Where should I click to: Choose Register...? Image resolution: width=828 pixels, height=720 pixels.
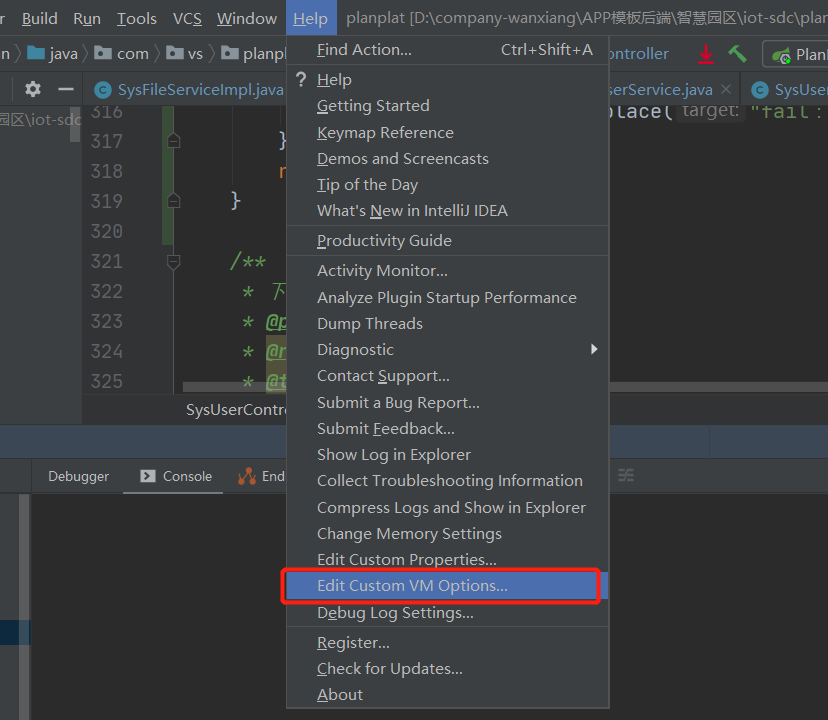point(447,643)
